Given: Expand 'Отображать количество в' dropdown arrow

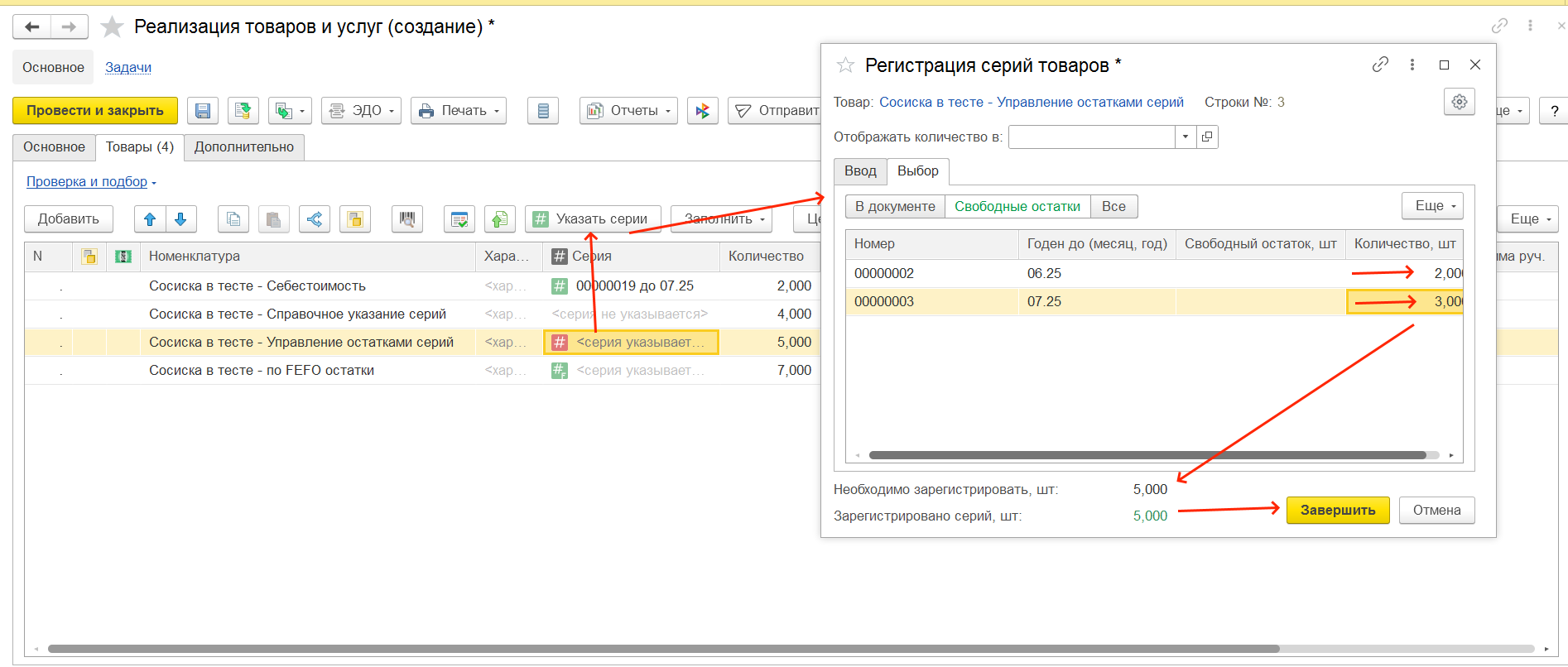Looking at the screenshot, I should point(1186,137).
